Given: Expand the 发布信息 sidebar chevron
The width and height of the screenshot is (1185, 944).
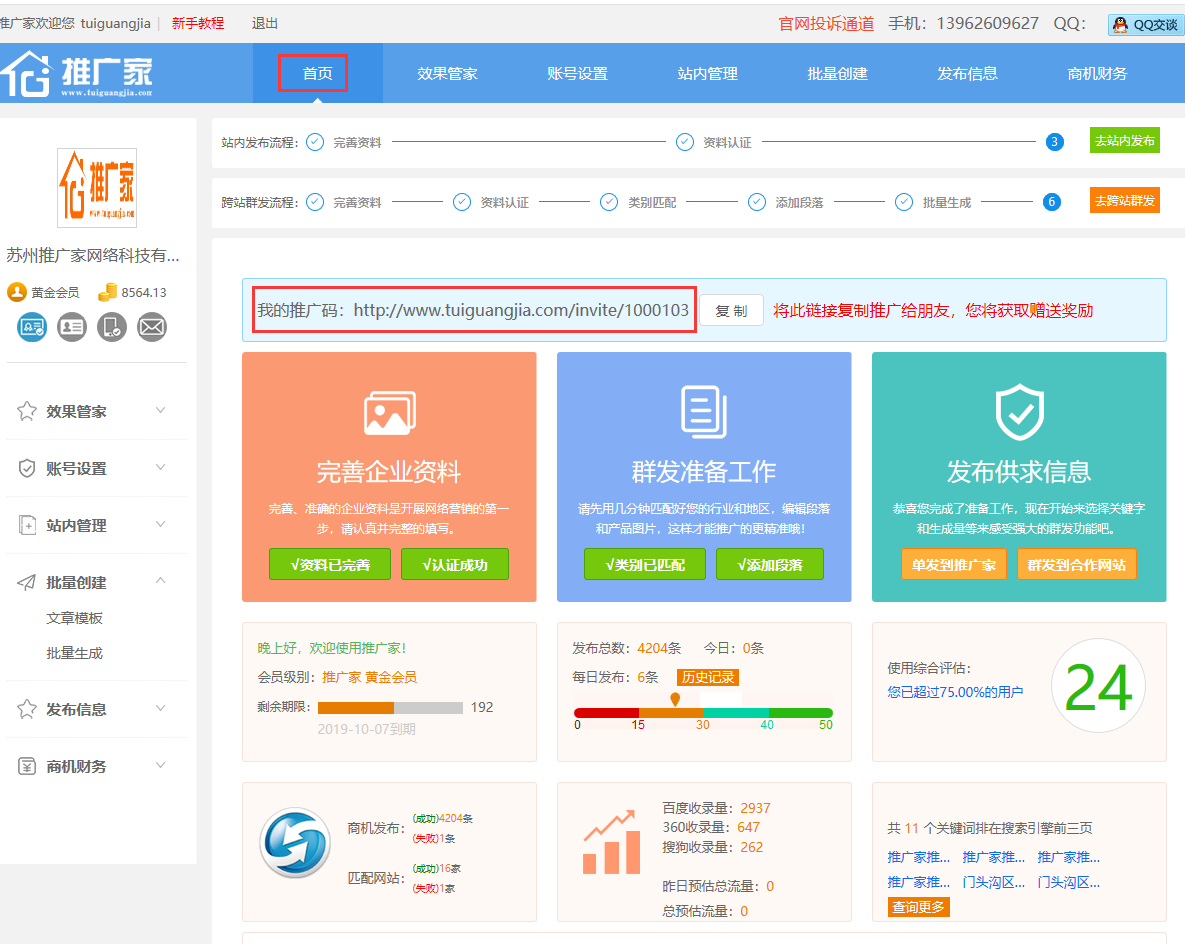Looking at the screenshot, I should coord(160,708).
